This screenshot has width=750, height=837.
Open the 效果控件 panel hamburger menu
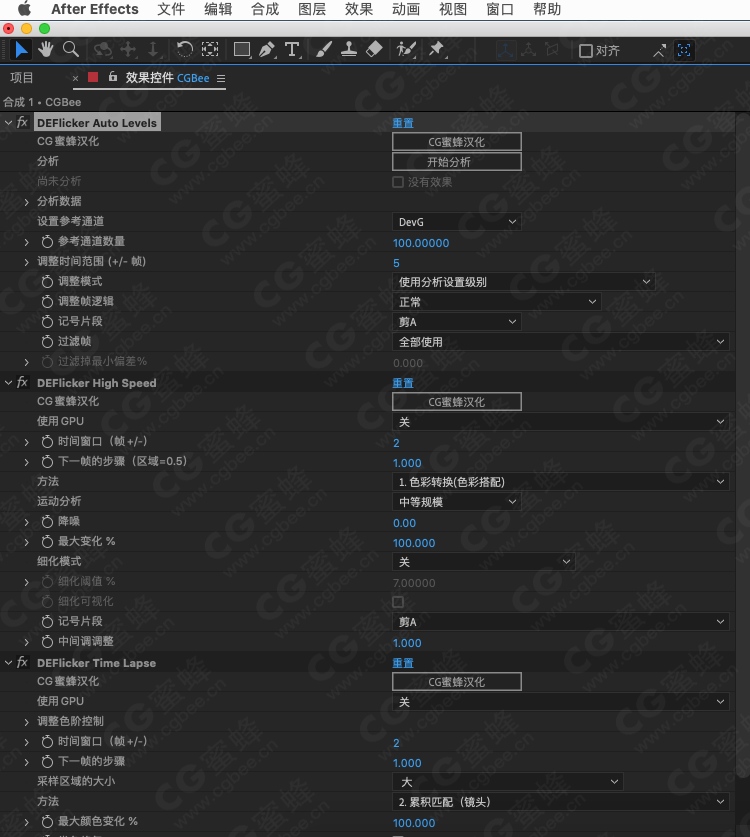[x=220, y=78]
